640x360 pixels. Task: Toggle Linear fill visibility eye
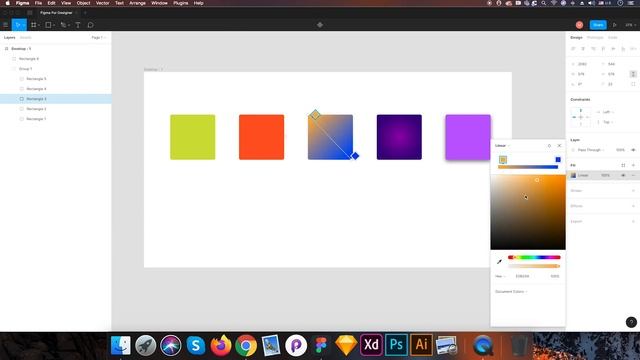[623, 176]
